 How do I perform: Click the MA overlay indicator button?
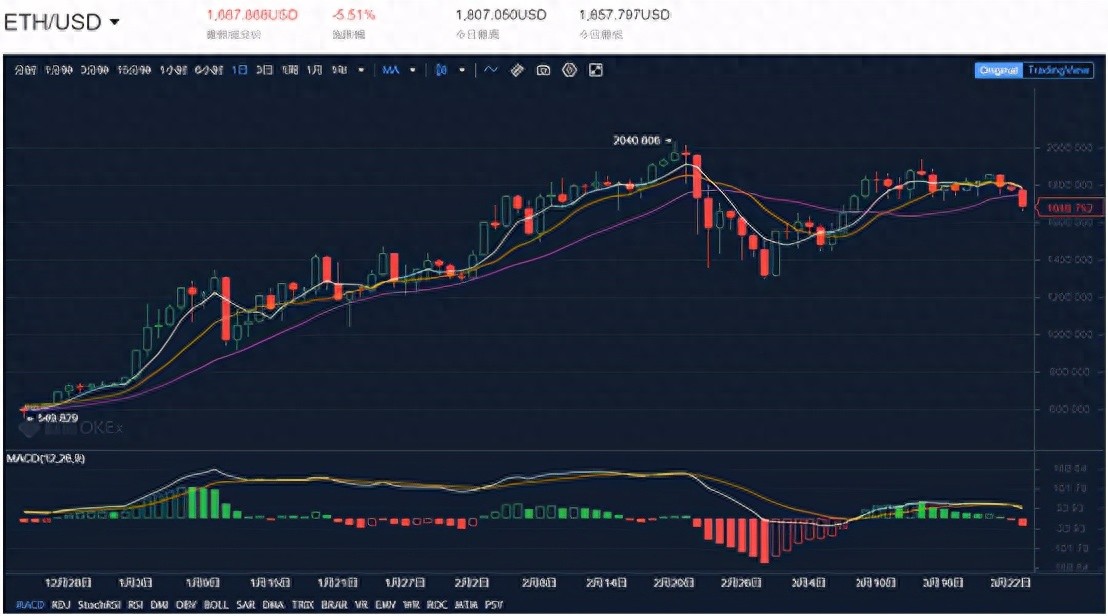pyautogui.click(x=391, y=70)
